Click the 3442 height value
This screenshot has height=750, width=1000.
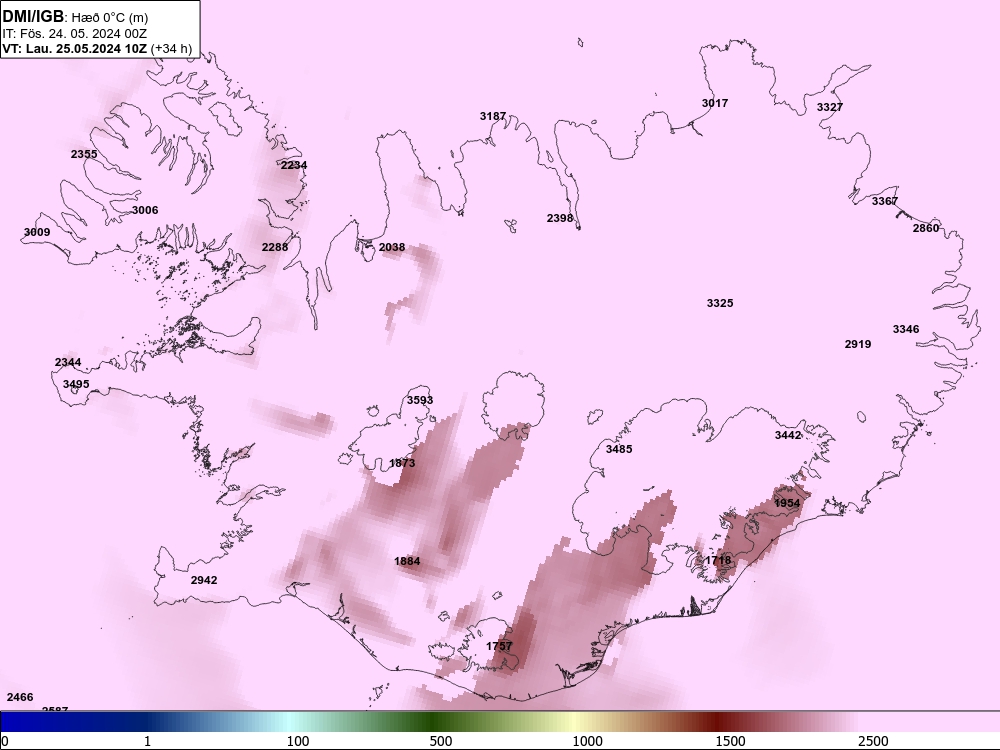[788, 435]
